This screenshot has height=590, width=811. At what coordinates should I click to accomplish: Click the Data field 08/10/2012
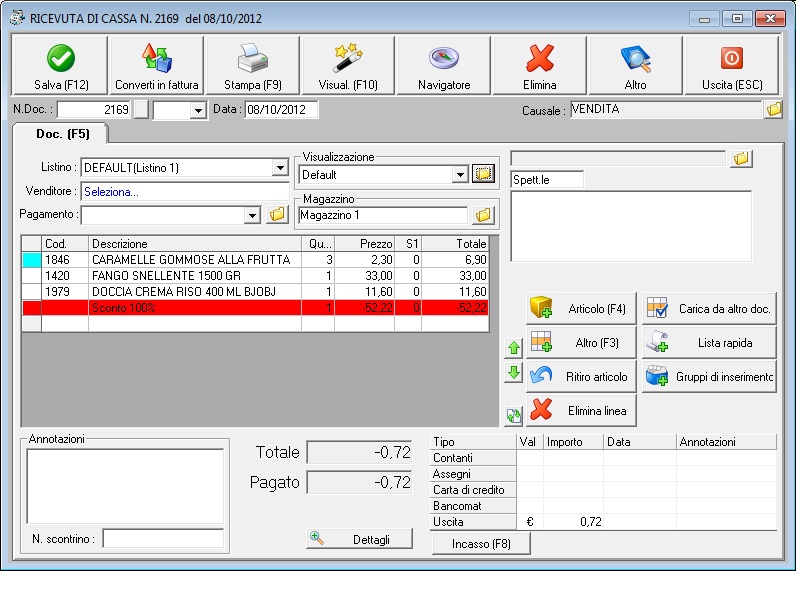pos(281,110)
